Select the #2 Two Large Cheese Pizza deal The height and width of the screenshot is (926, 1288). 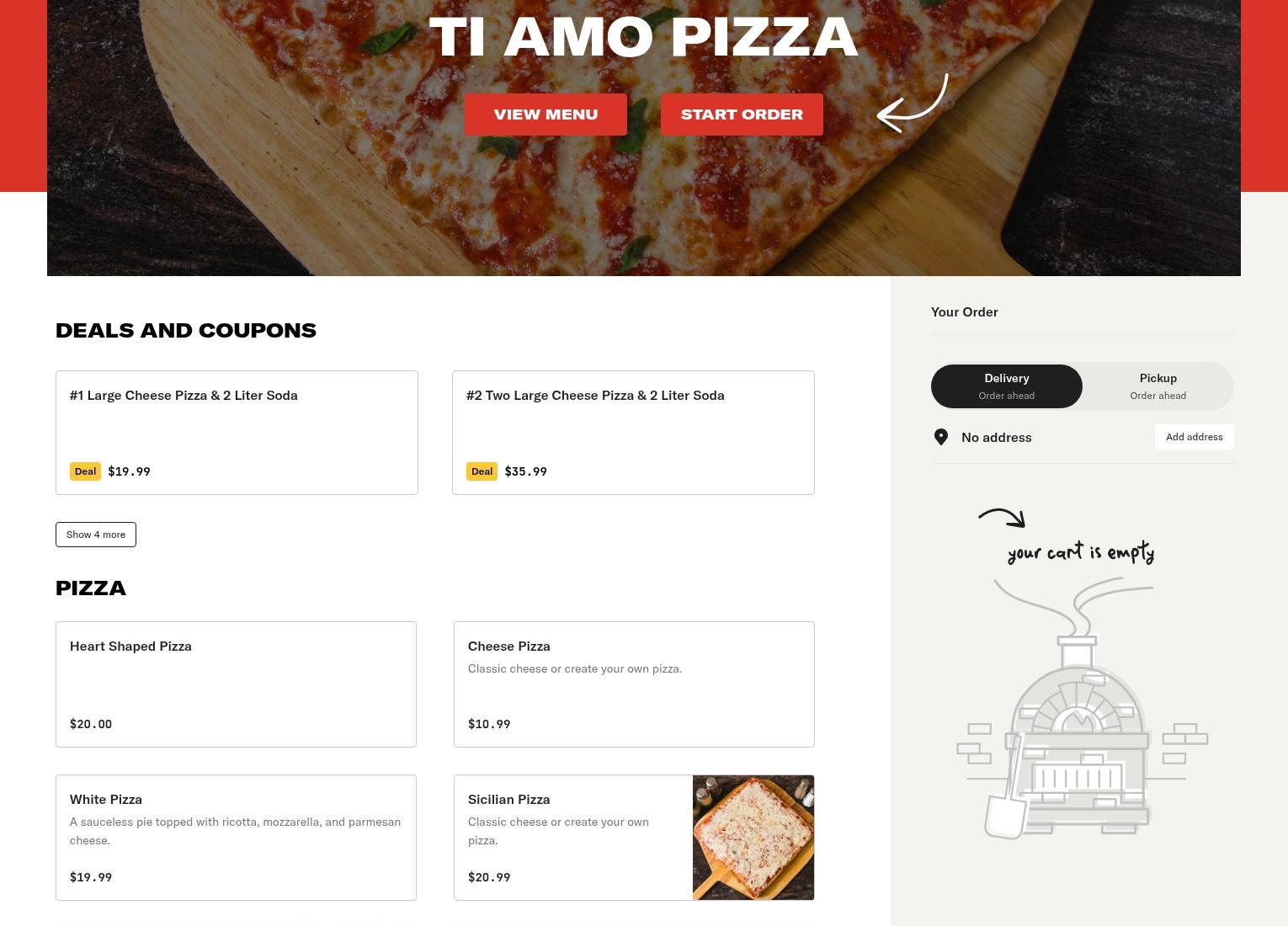[633, 433]
